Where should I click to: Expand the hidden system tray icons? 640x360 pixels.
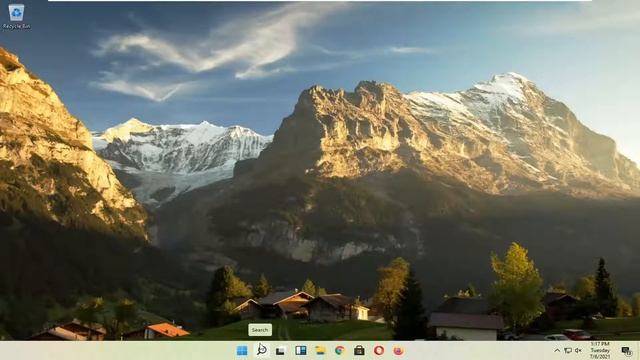(557, 351)
